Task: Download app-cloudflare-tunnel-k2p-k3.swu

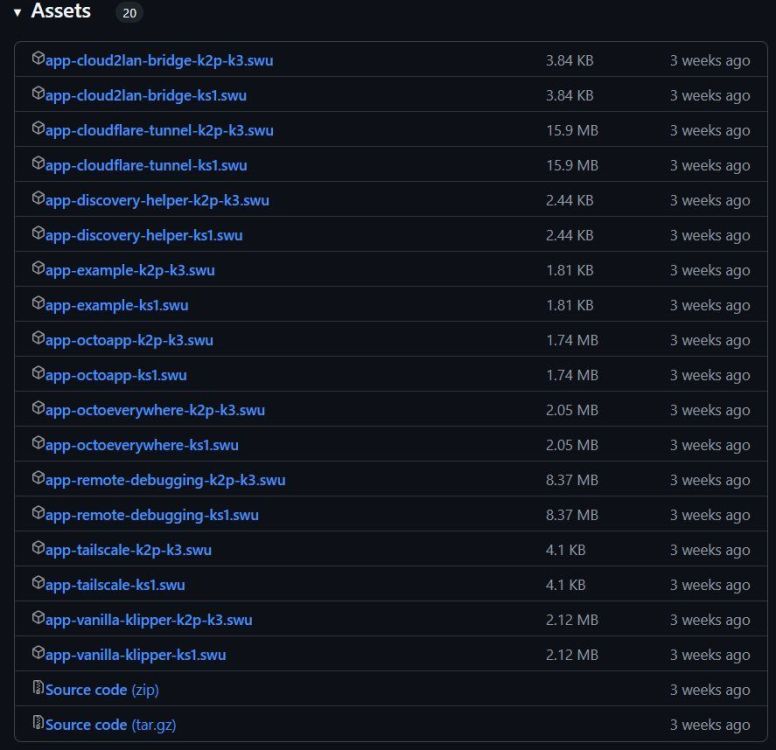Action: tap(159, 131)
